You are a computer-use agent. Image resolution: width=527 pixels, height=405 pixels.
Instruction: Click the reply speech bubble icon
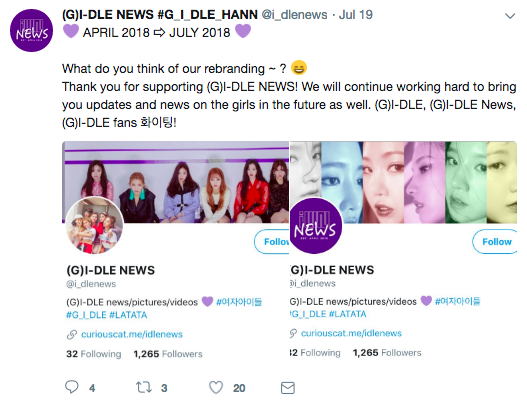click(72, 387)
